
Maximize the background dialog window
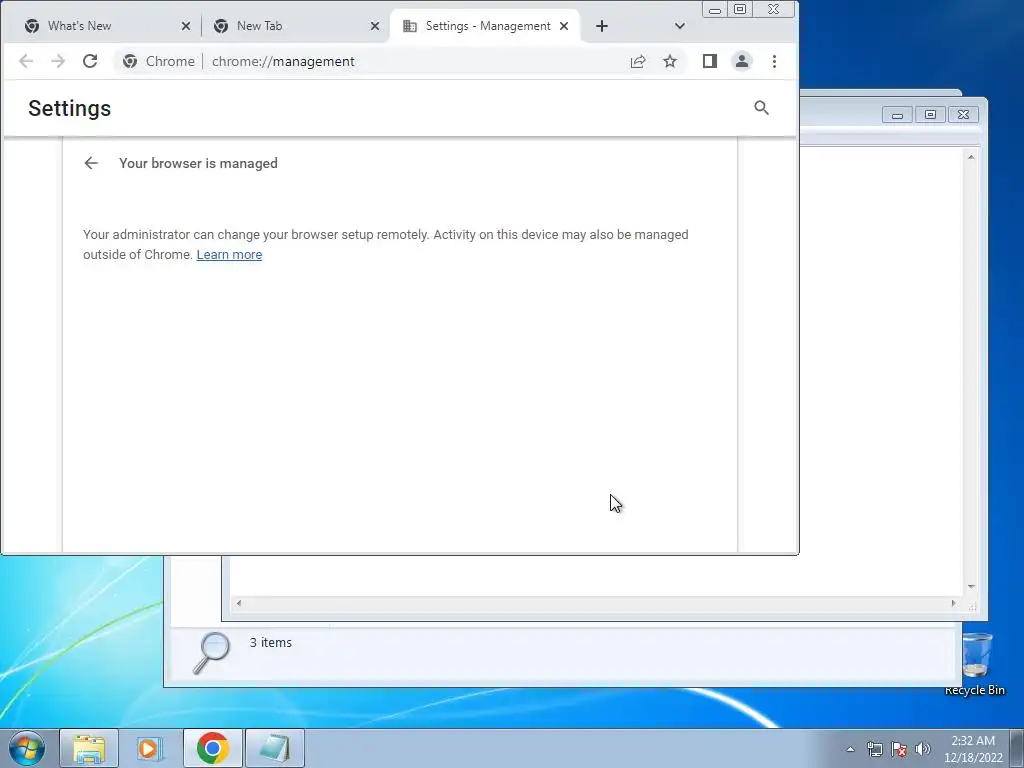coord(930,115)
